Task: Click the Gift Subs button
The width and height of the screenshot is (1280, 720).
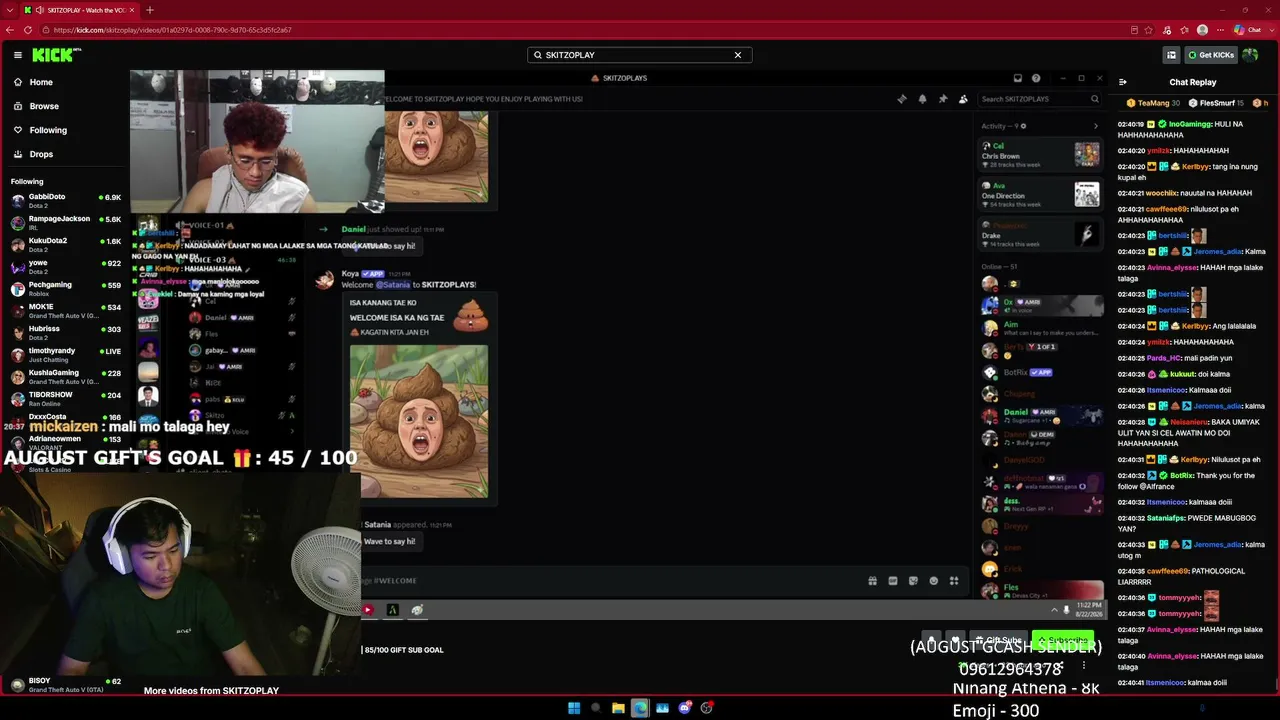Action: point(998,640)
